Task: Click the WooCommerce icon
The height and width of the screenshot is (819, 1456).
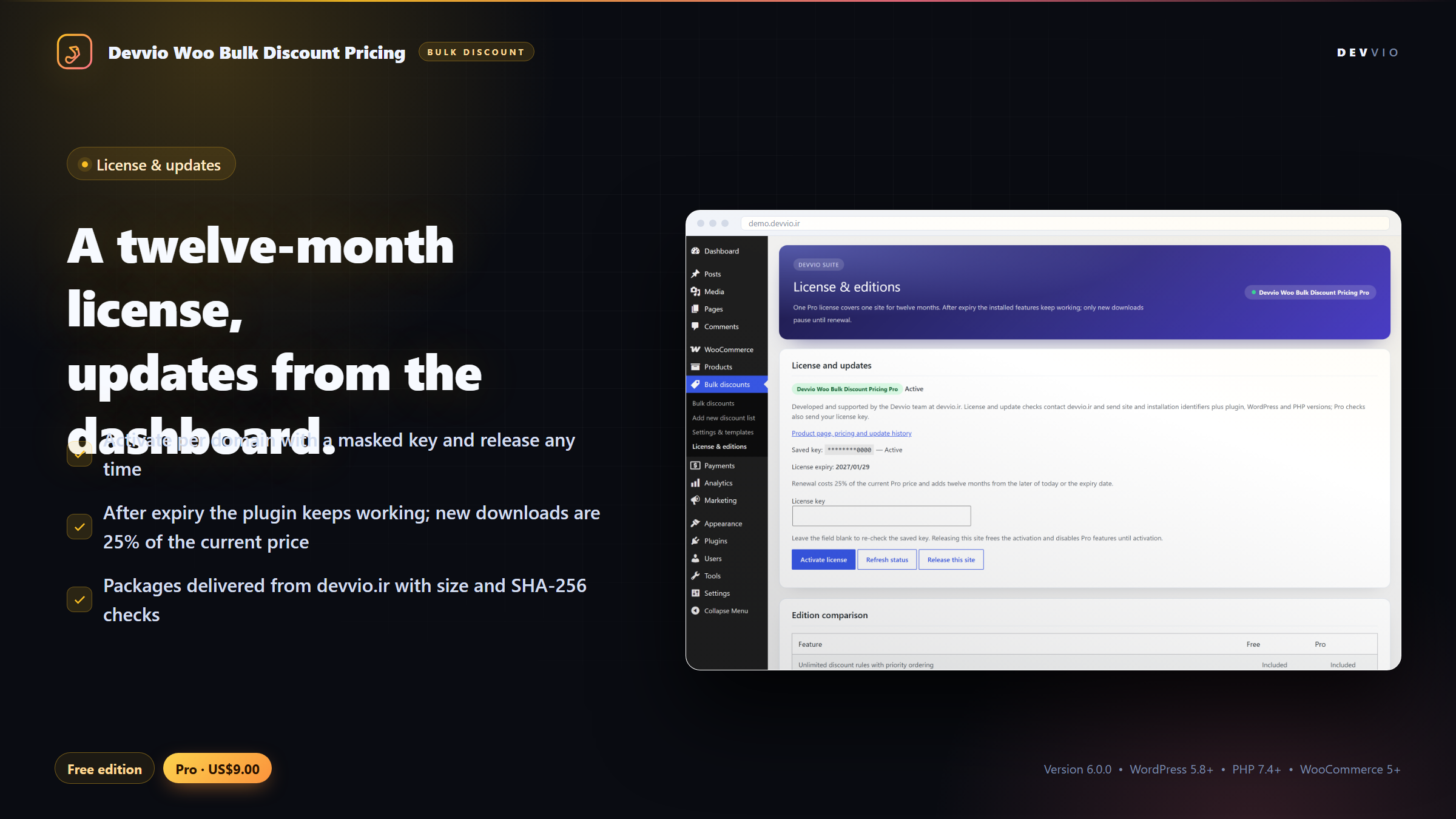Action: pyautogui.click(x=695, y=349)
